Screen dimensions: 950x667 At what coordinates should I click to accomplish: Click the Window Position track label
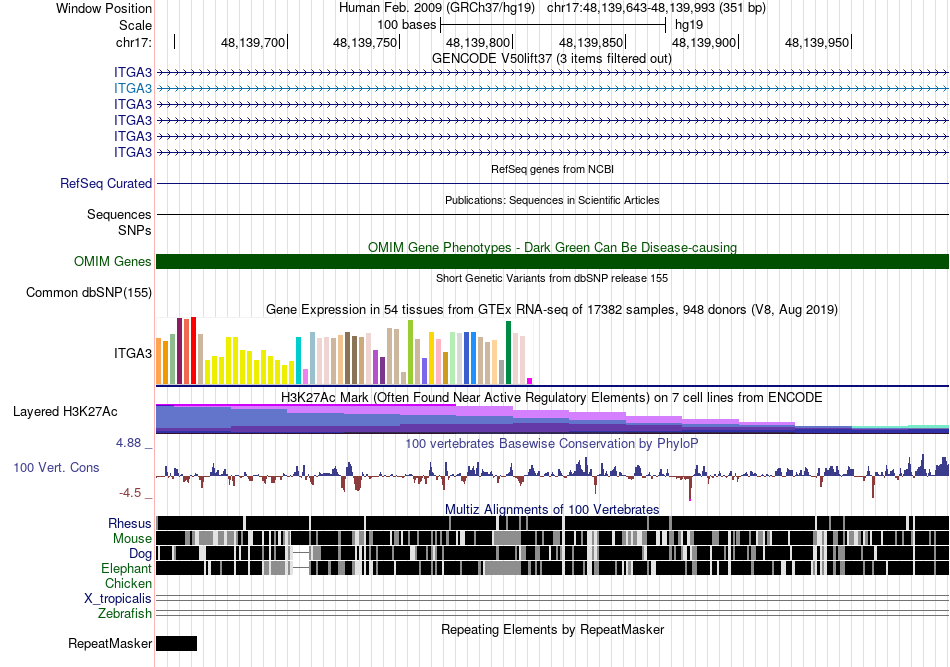pos(104,8)
